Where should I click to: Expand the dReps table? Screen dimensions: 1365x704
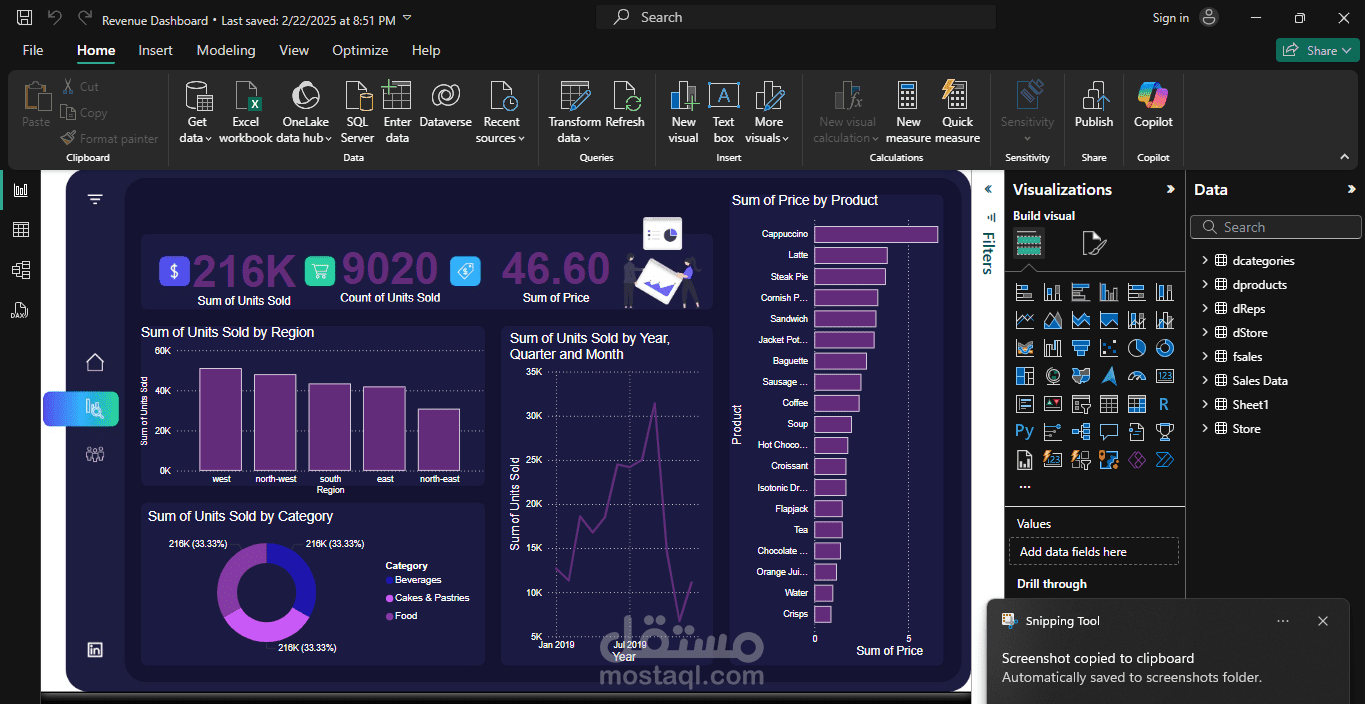tap(1205, 309)
